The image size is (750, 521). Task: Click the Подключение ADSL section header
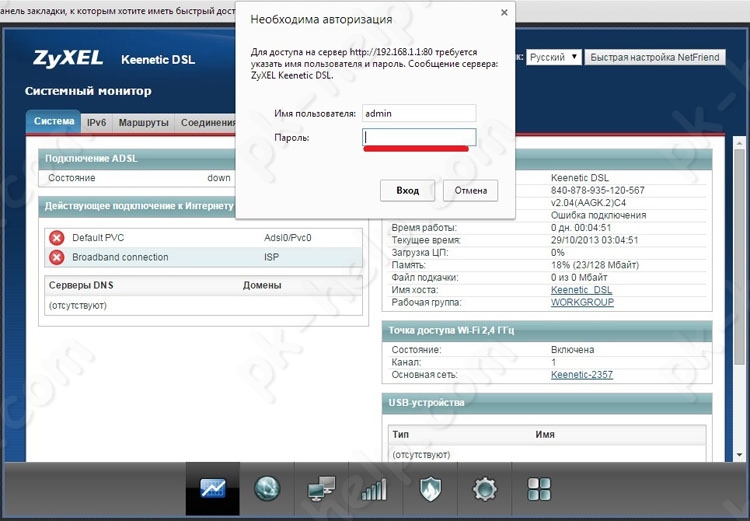pyautogui.click(x=137, y=158)
